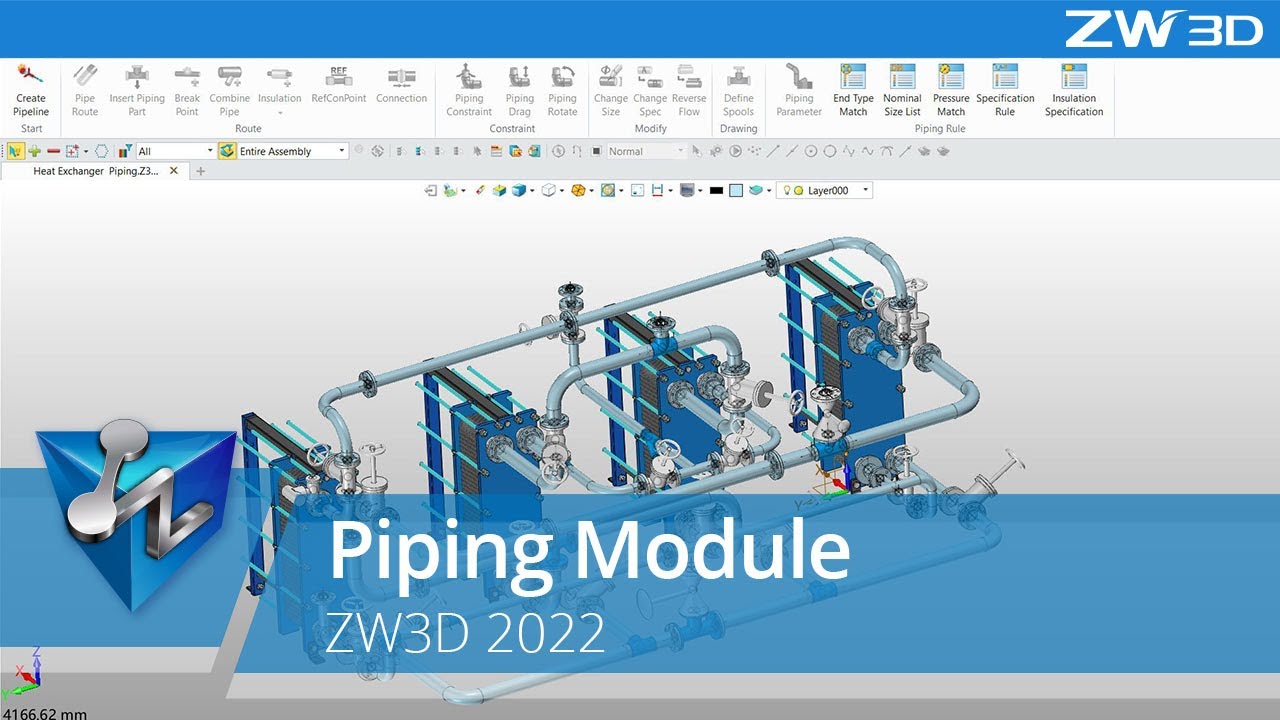Screen dimensions: 1280x720
Task: Click the Create Pipeline tool
Action: [x=31, y=91]
